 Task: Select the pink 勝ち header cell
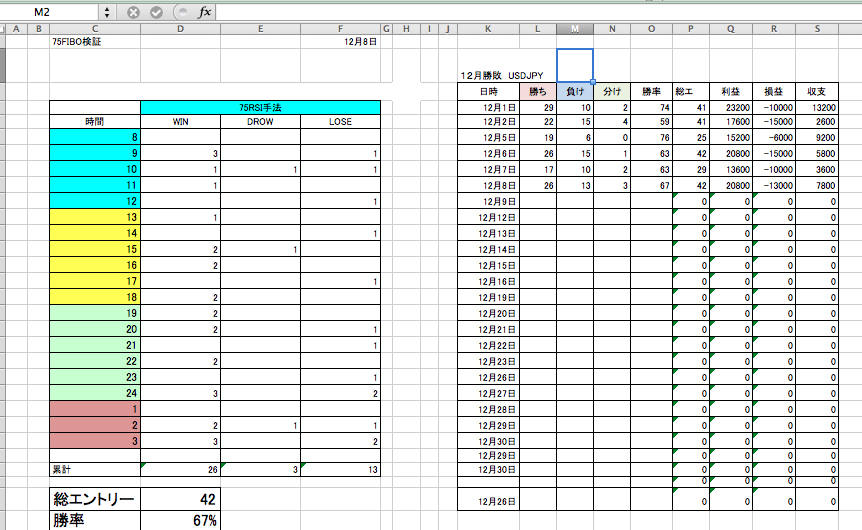pos(537,92)
